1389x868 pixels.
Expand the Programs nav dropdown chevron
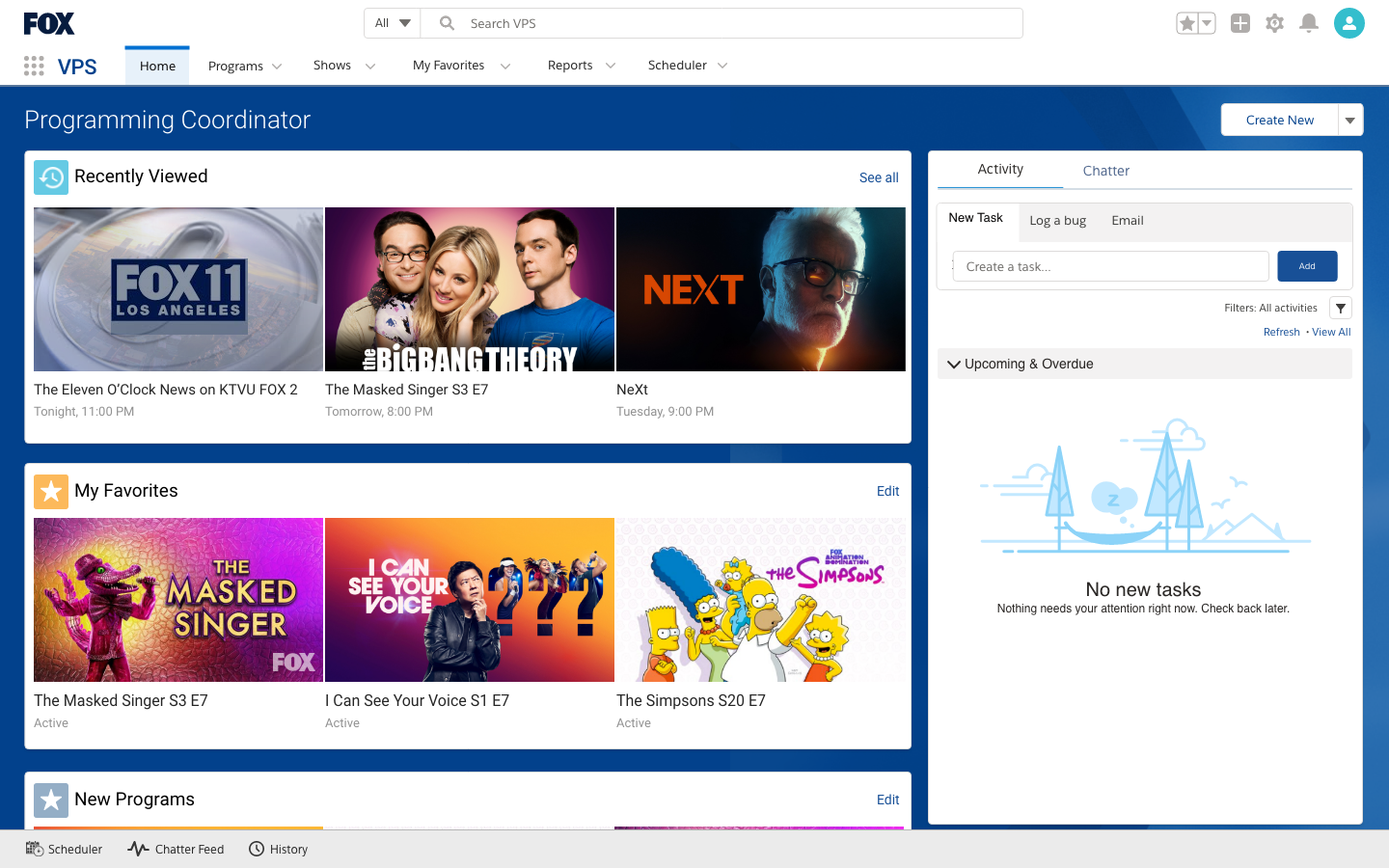pos(277,67)
